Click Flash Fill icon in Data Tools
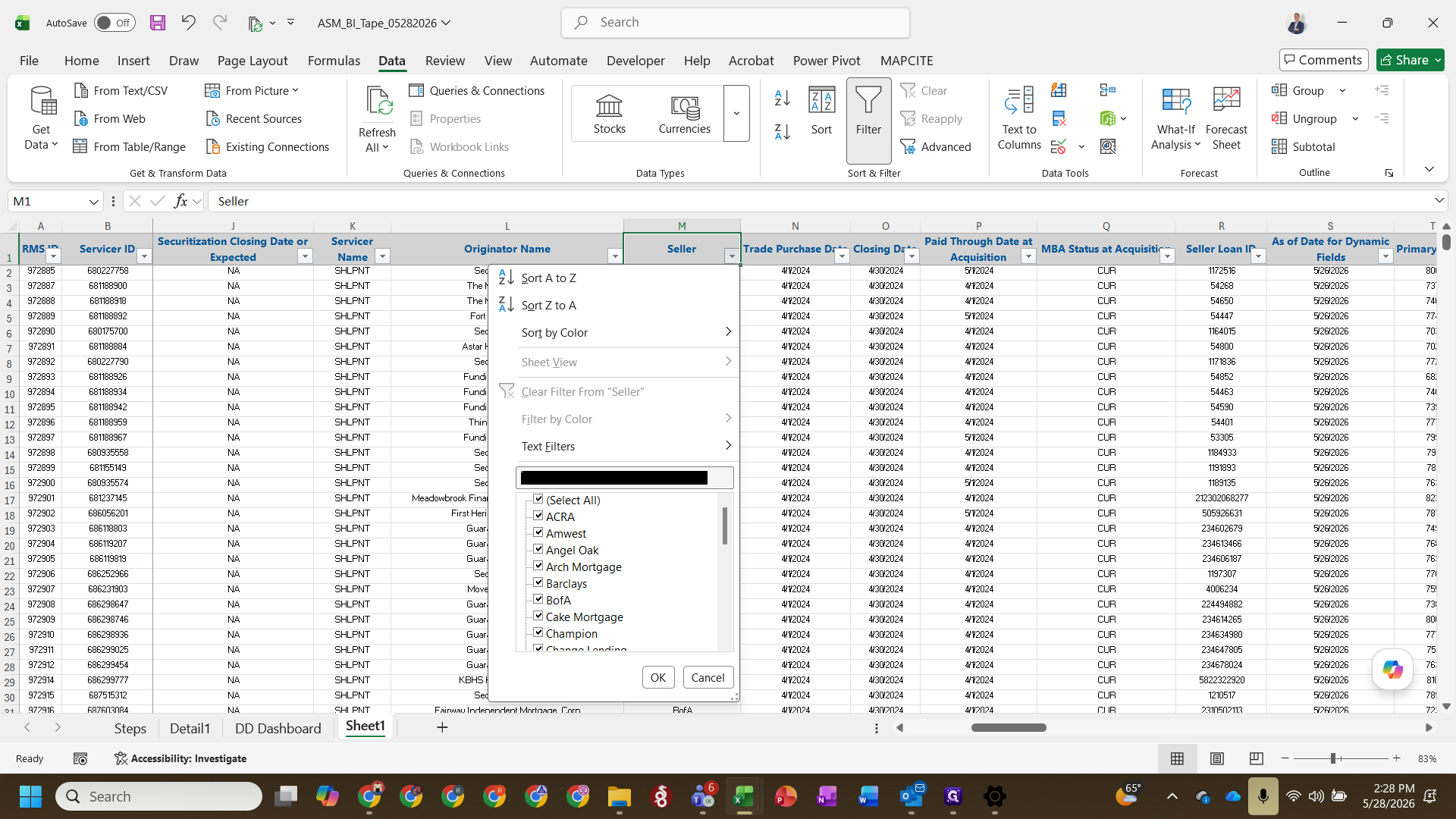This screenshot has height=819, width=1456. (x=1059, y=90)
